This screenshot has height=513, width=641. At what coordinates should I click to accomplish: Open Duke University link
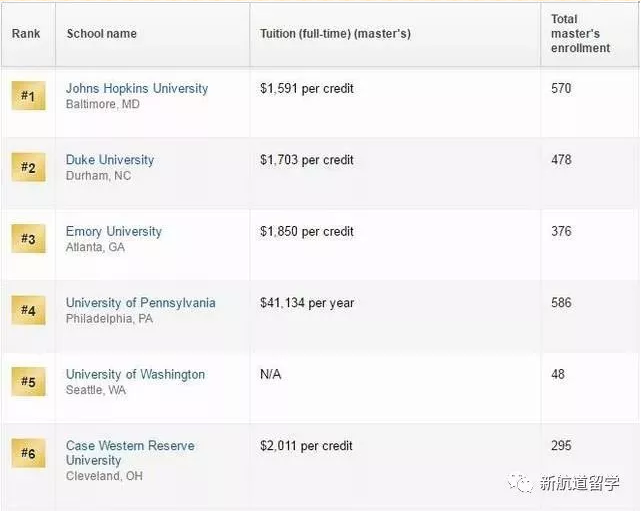click(x=110, y=160)
